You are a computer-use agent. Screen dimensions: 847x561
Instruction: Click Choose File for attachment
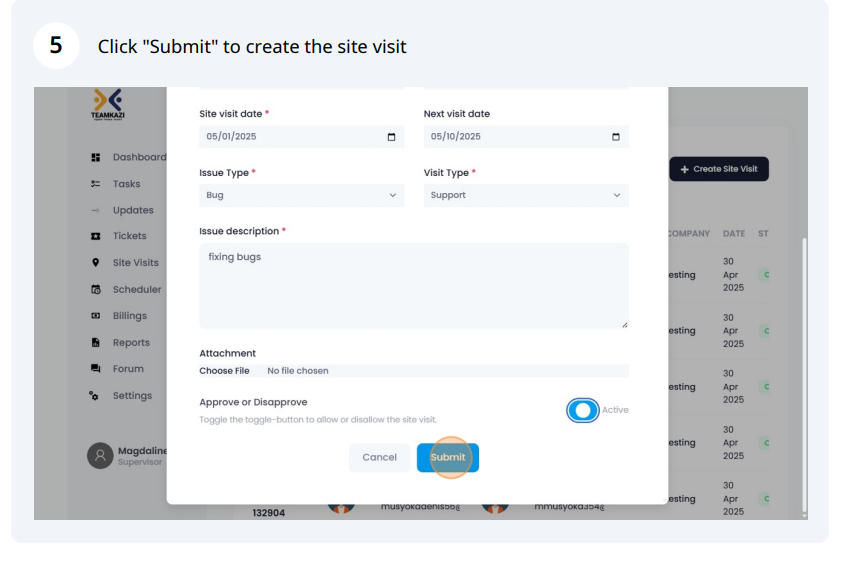click(x=224, y=371)
